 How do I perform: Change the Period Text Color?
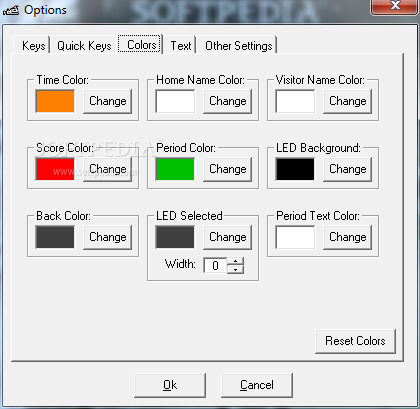click(347, 237)
